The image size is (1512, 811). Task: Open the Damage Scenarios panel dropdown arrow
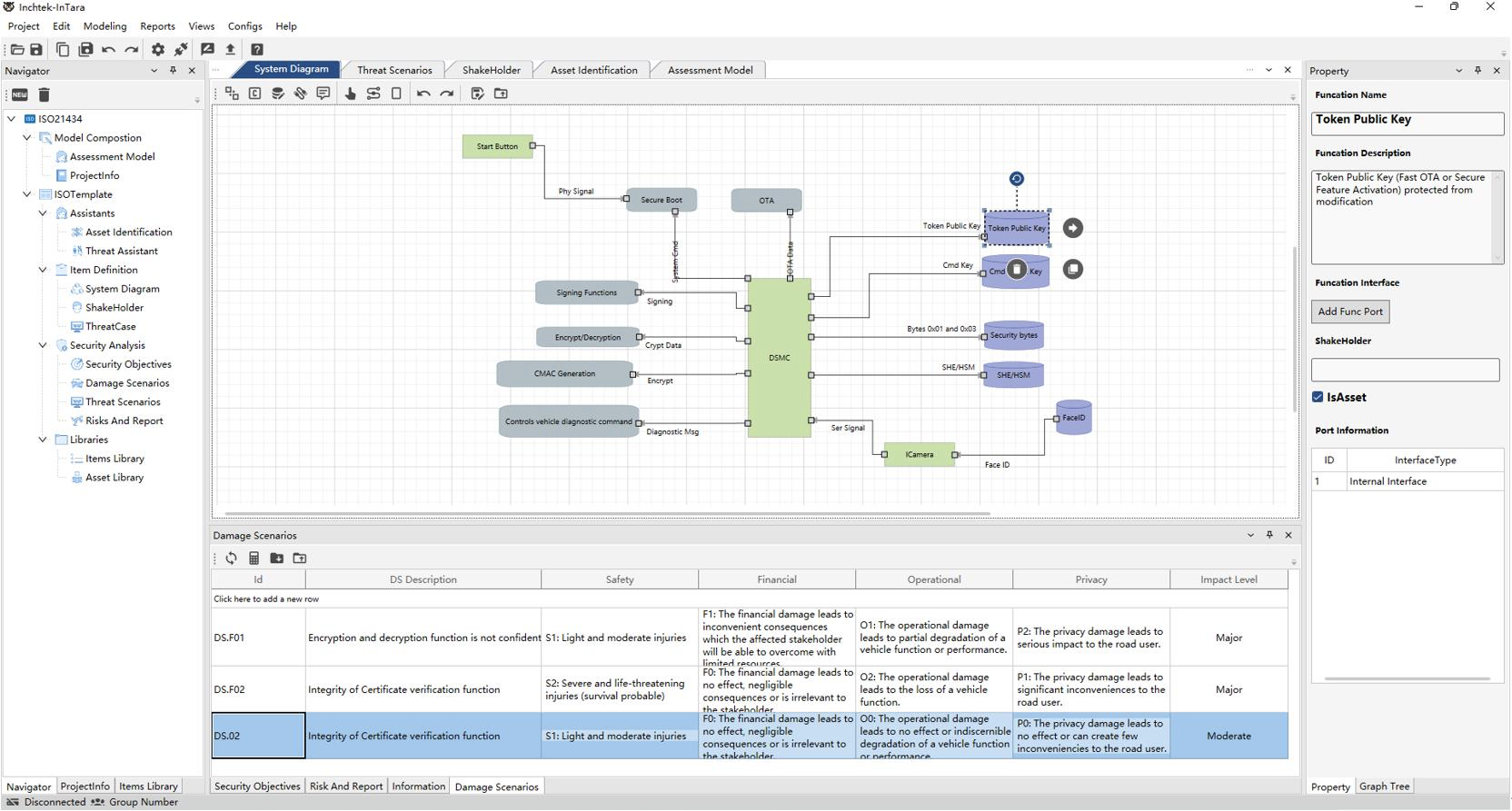(x=1250, y=535)
